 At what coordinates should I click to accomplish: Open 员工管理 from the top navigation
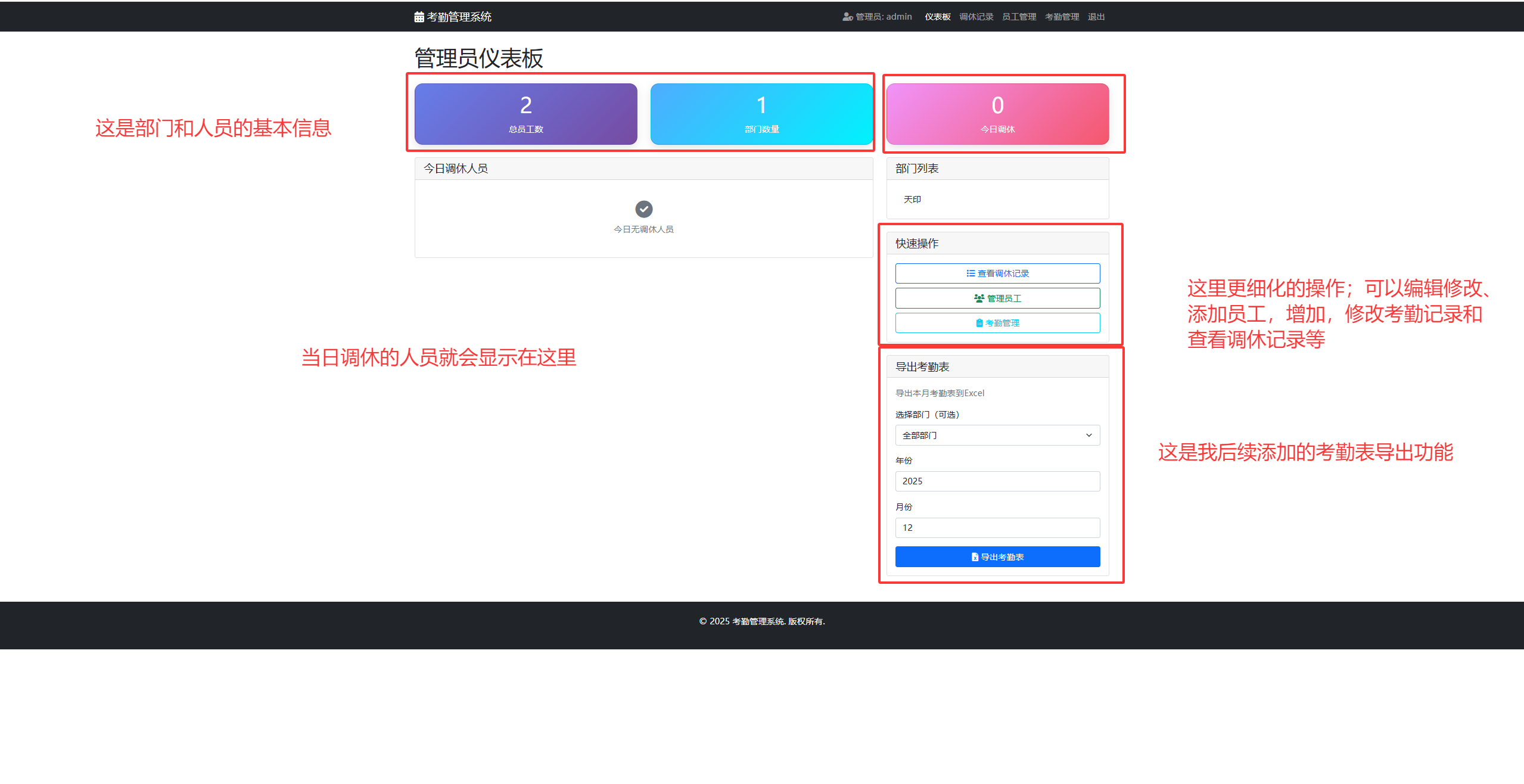[x=1019, y=17]
